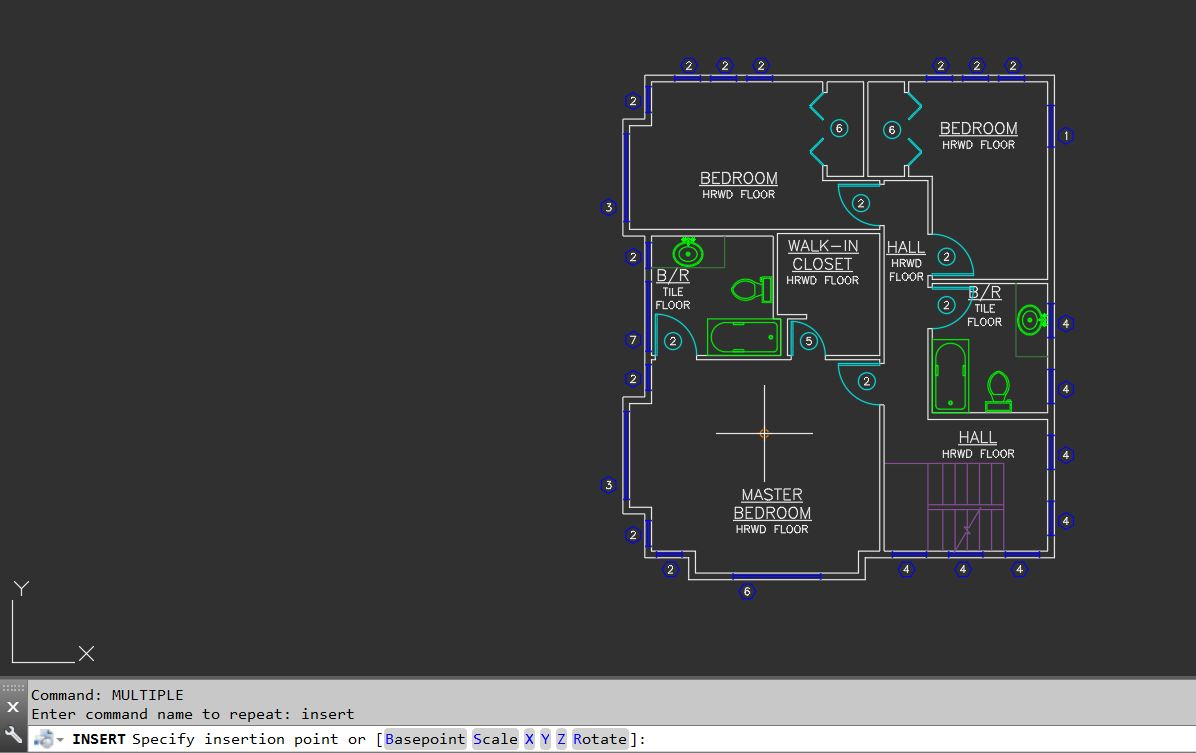
Task: Expand the recent commands dropdown arrow
Action: (60, 740)
